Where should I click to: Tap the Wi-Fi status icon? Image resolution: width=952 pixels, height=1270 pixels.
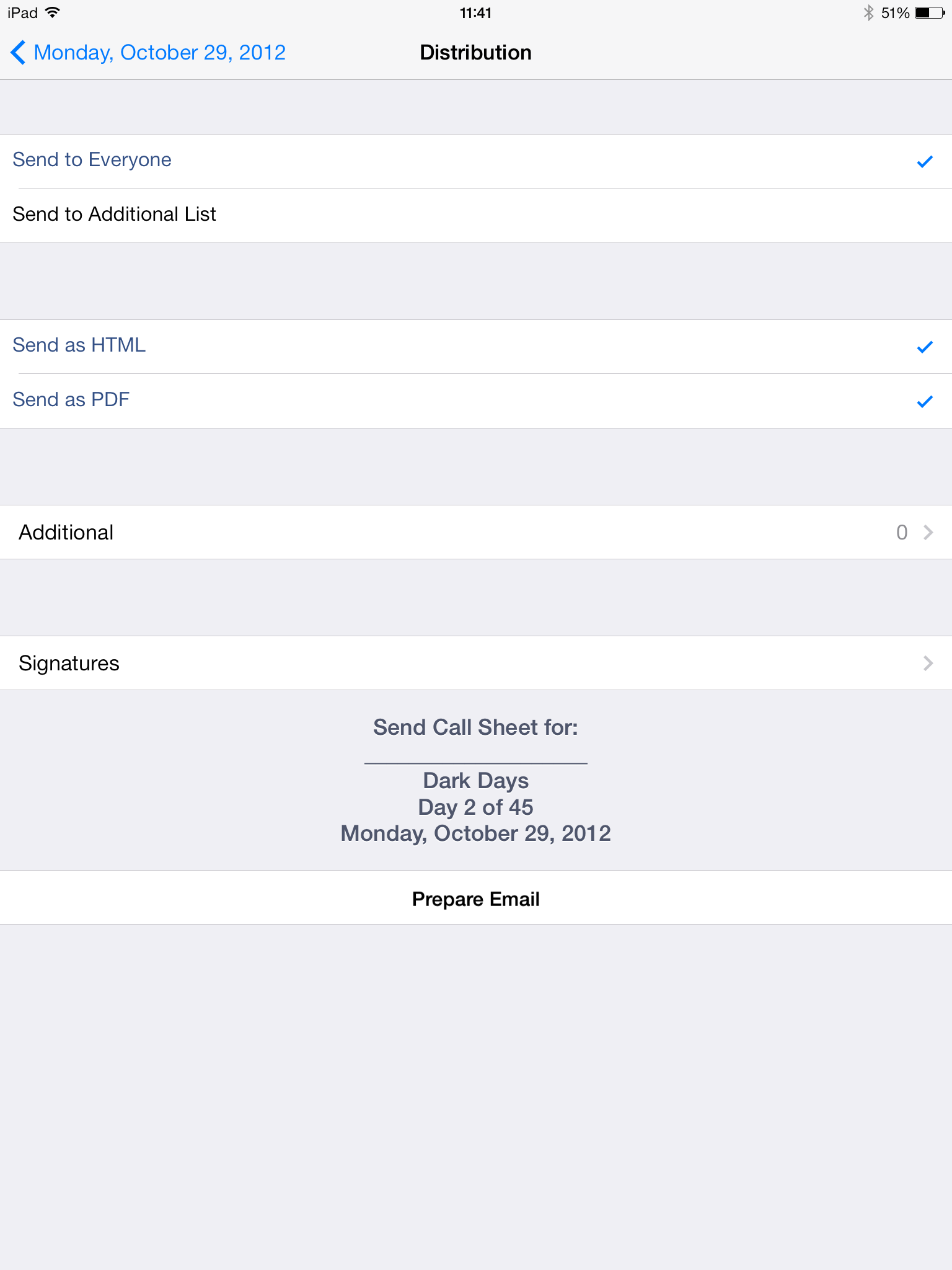(53, 12)
